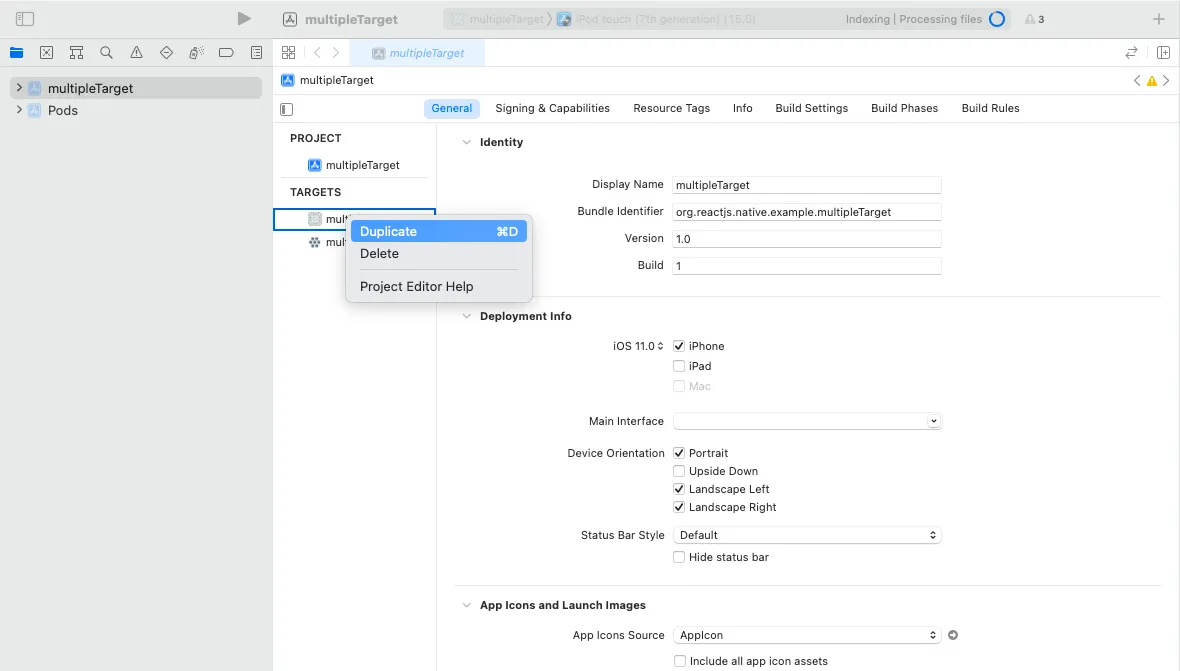The image size is (1180, 671).
Task: Jump to the yellow warning issue icon
Action: tap(1151, 80)
